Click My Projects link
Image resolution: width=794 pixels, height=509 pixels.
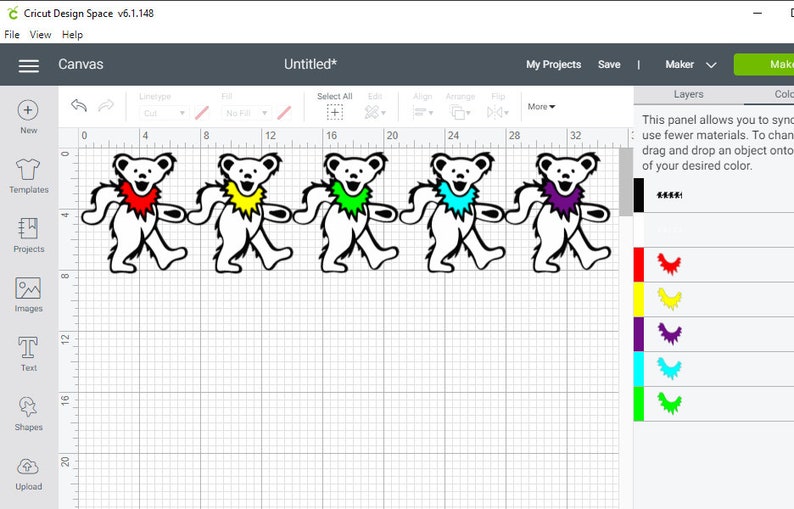tap(553, 64)
